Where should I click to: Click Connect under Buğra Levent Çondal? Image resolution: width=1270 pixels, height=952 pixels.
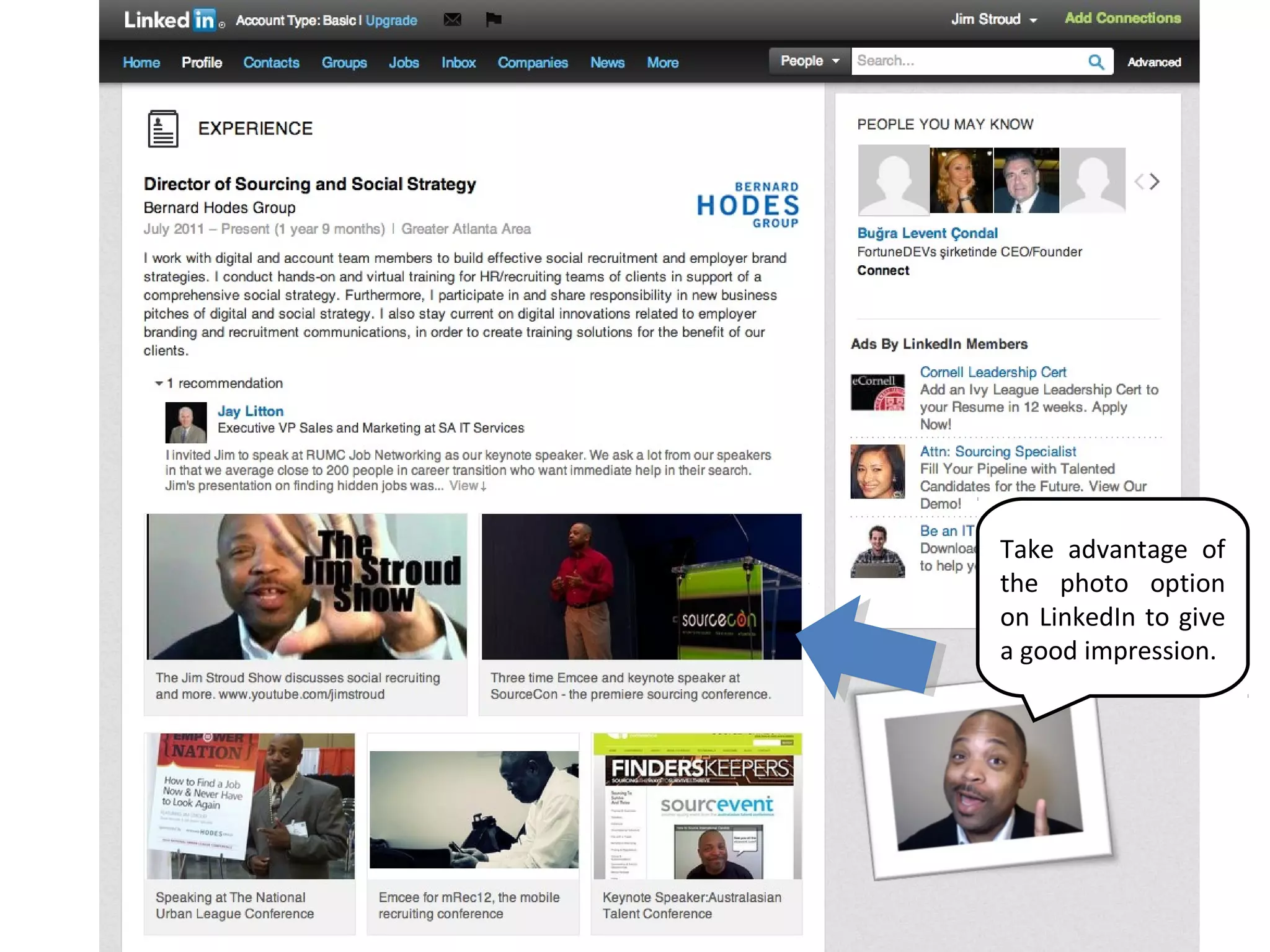point(883,270)
